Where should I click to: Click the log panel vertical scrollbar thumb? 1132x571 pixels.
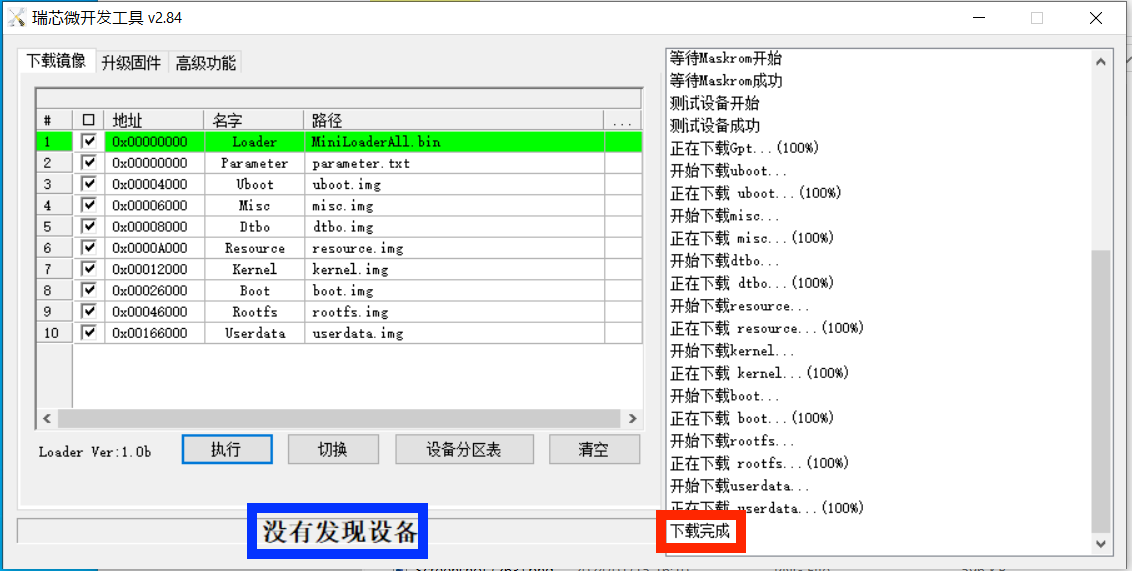point(1100,391)
